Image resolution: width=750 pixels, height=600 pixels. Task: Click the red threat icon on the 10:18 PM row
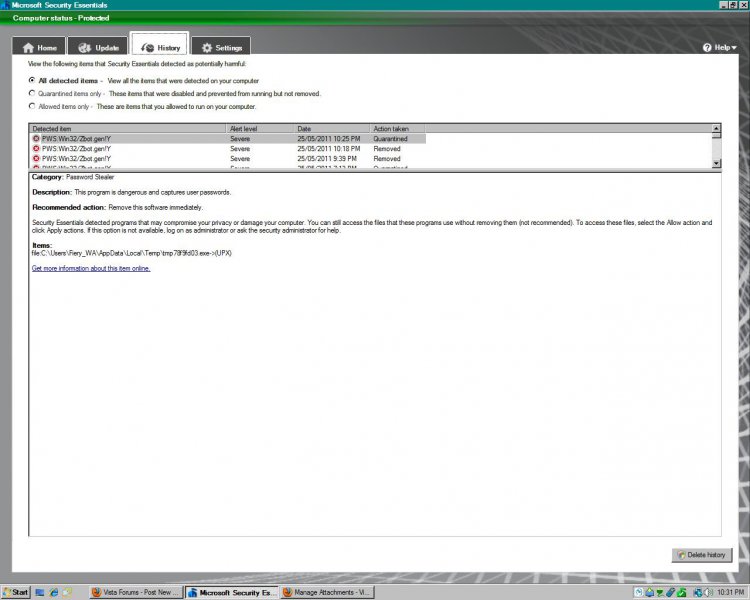coord(36,148)
